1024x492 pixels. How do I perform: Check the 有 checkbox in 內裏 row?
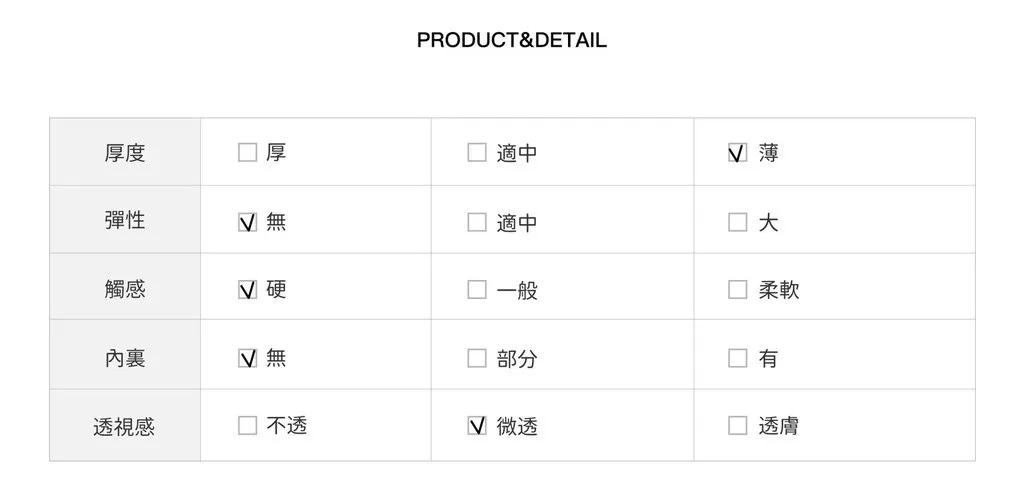click(x=737, y=358)
